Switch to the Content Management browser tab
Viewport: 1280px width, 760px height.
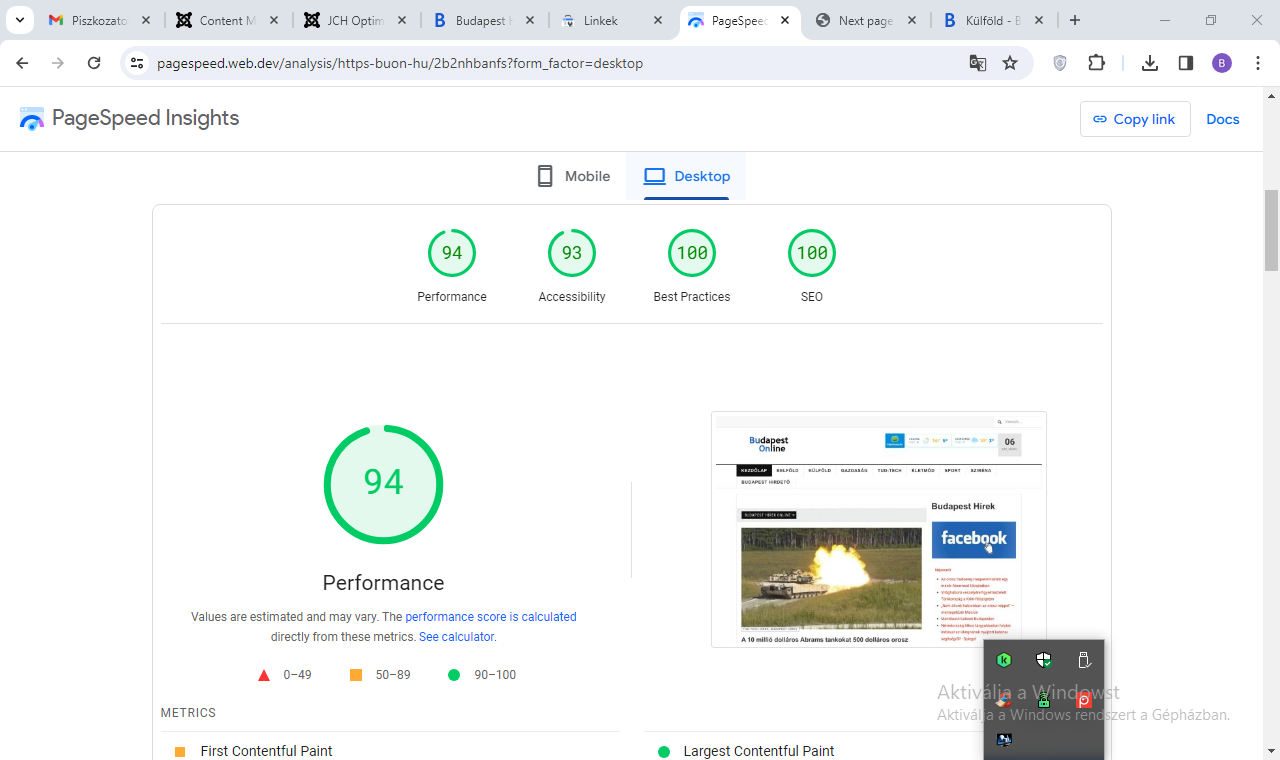pyautogui.click(x=227, y=20)
